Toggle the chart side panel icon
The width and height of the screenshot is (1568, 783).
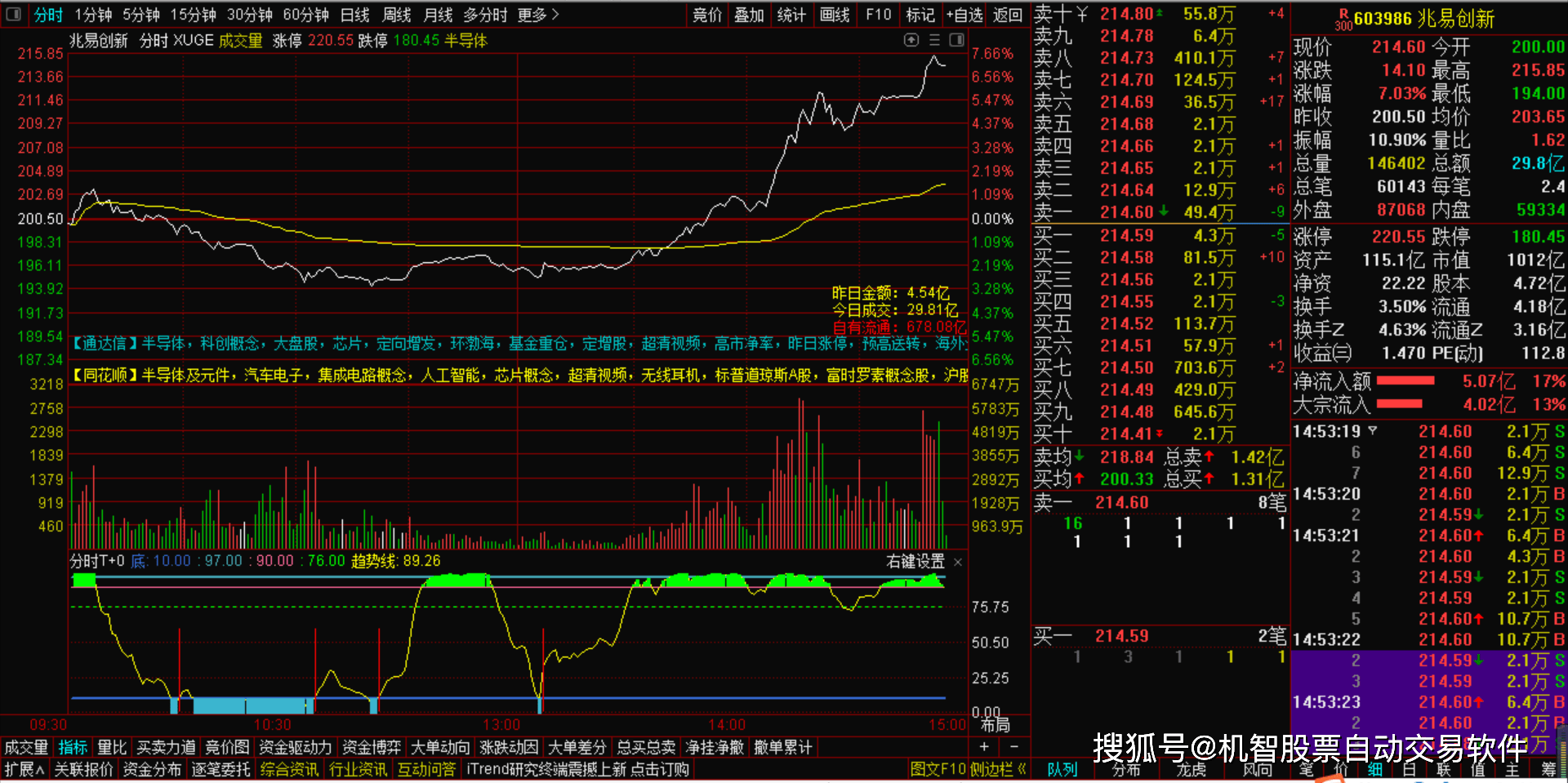957,40
